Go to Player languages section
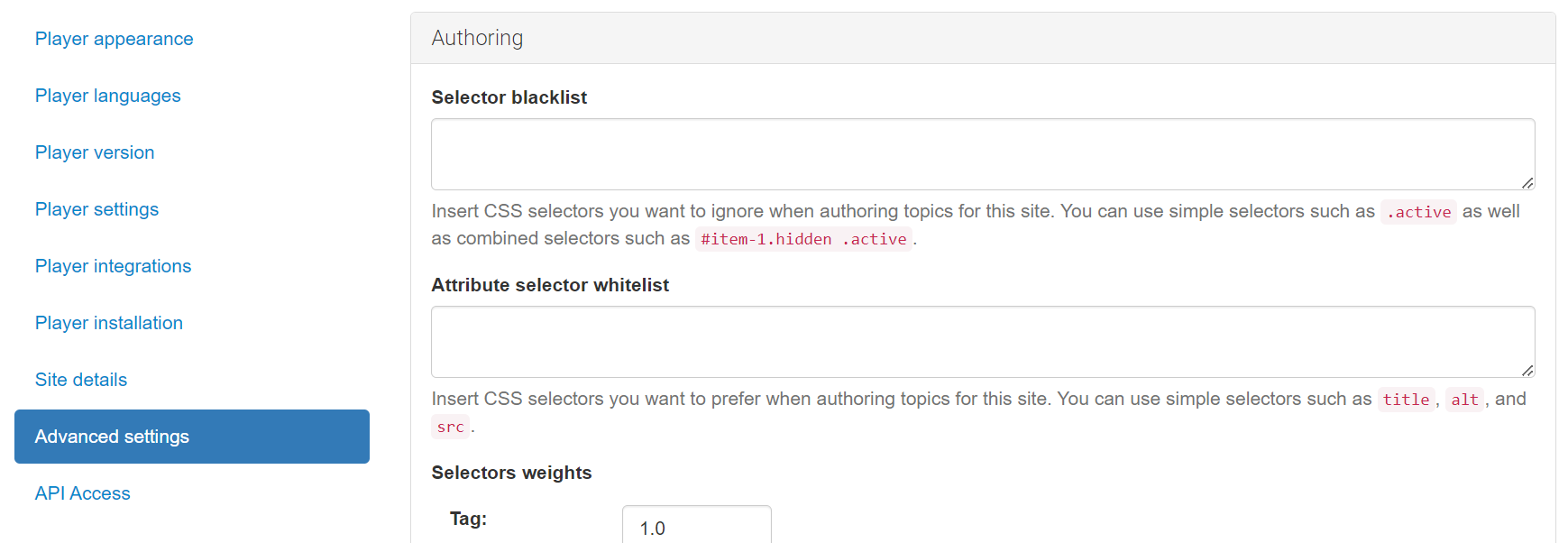Screen dimensions: 1568x543 (107, 96)
